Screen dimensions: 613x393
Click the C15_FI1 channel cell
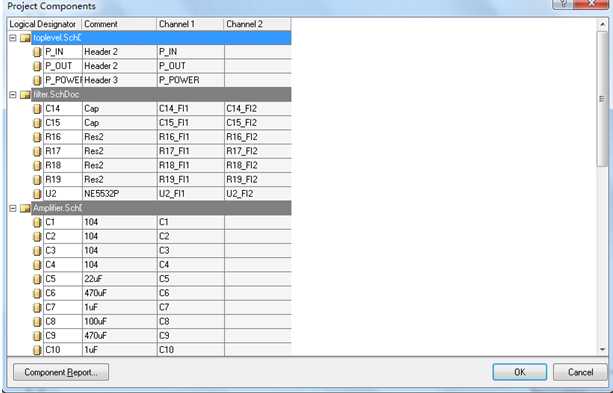(x=190, y=123)
